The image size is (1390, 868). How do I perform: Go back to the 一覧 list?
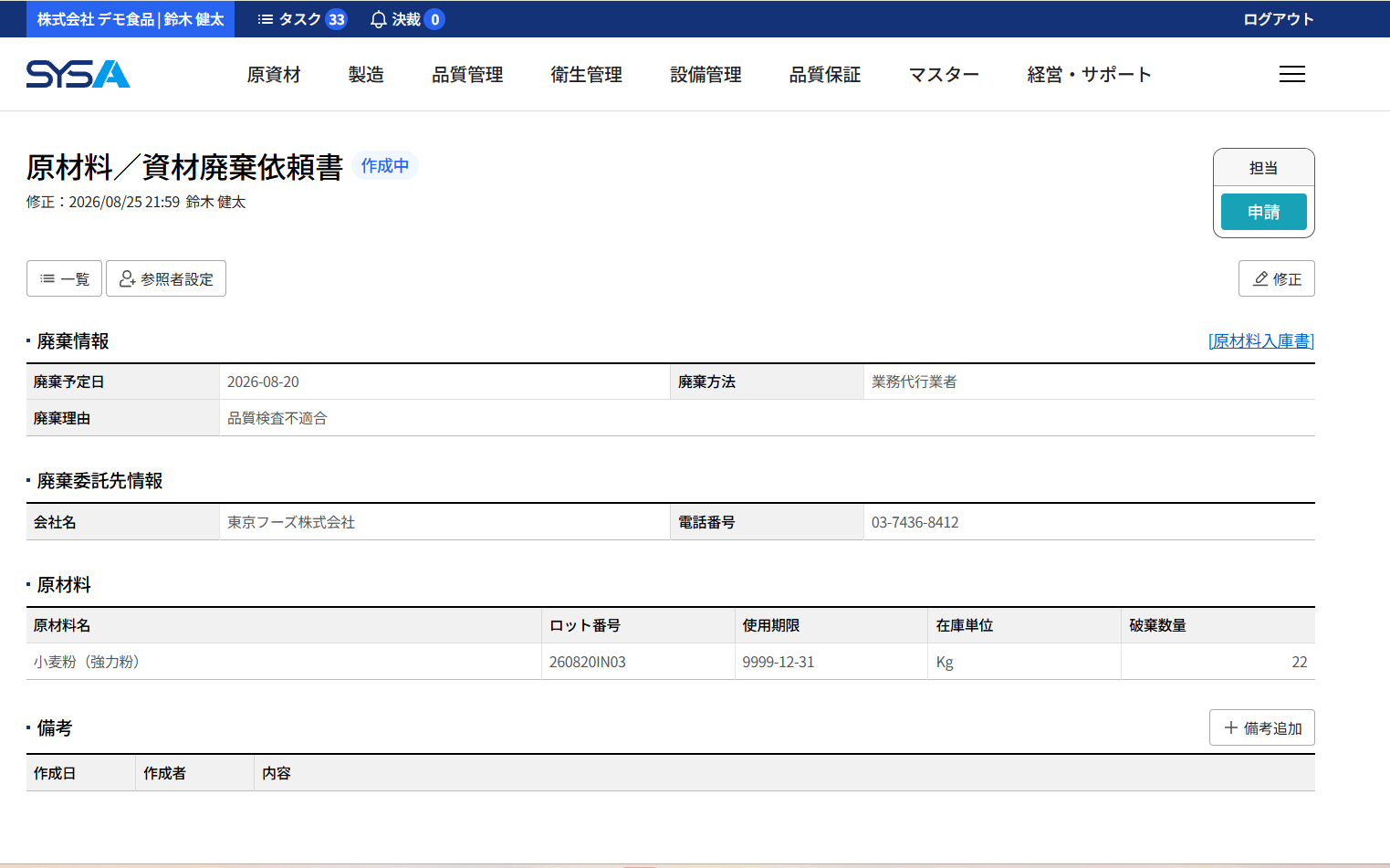64,278
